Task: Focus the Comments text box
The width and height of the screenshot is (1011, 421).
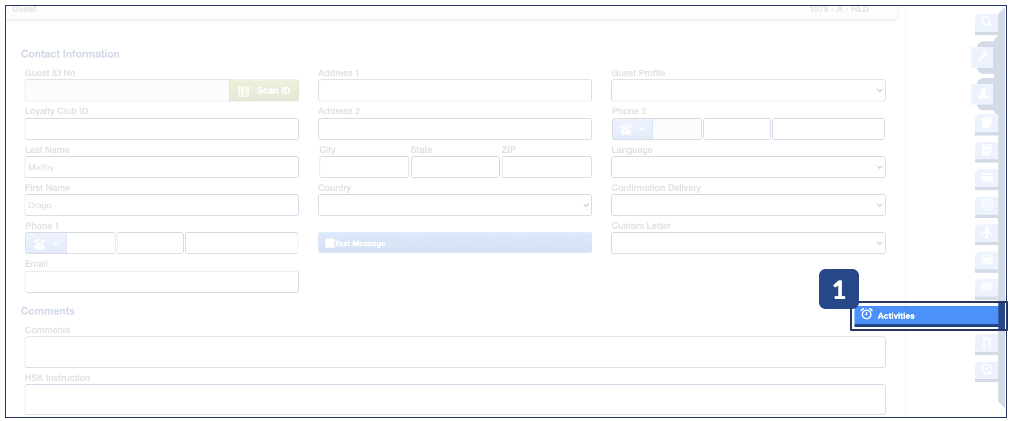Action: pos(454,352)
